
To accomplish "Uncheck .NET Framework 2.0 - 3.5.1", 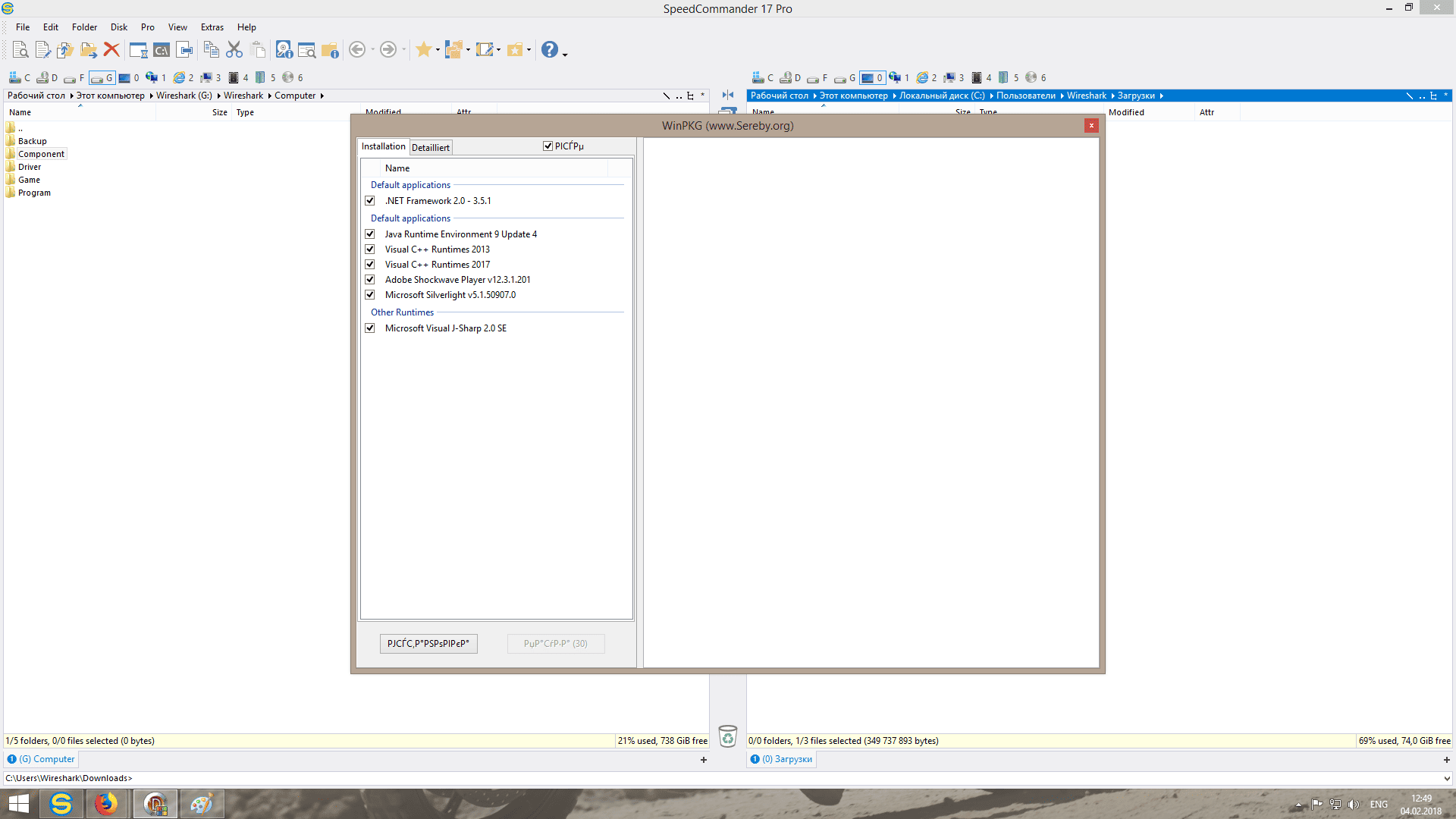I will coord(370,201).
